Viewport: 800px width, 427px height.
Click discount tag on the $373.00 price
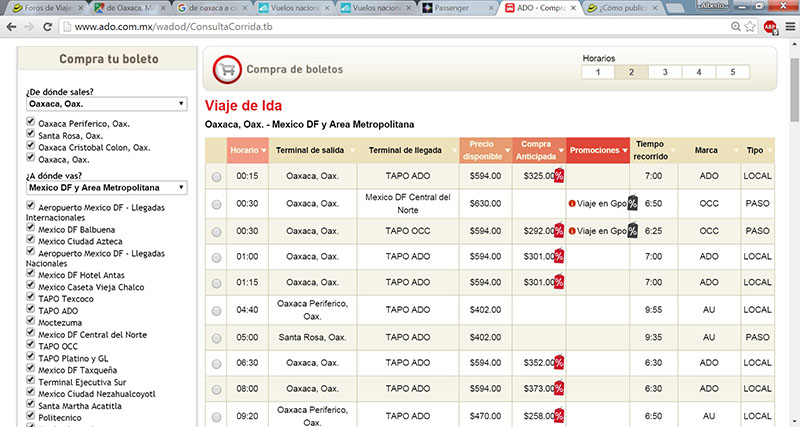click(x=559, y=388)
